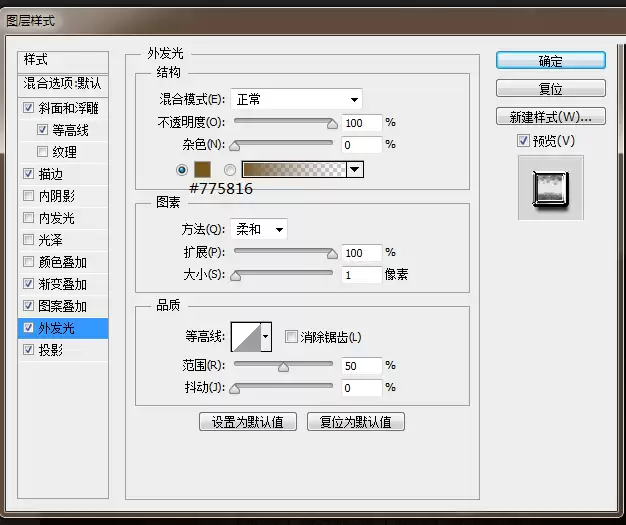Click the 新建样式(W)... button
This screenshot has width=626, height=525.
[551, 117]
